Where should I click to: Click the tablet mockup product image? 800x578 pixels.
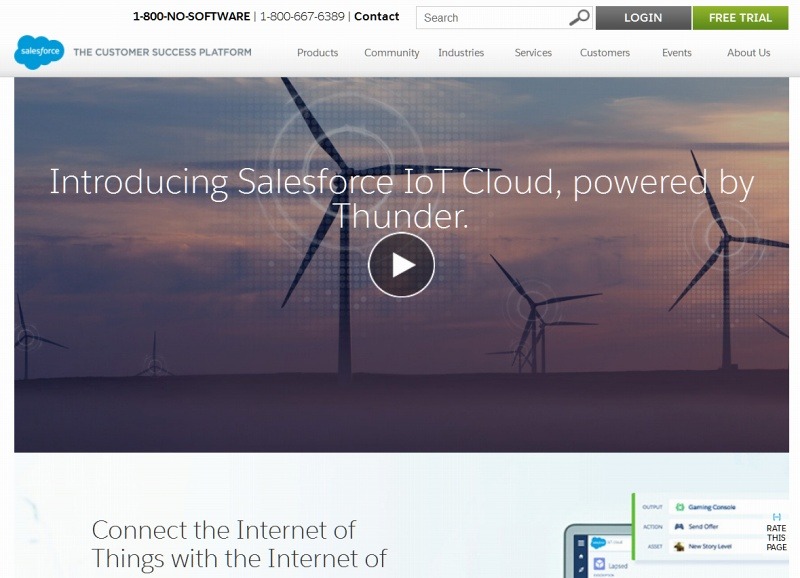[x=599, y=551]
